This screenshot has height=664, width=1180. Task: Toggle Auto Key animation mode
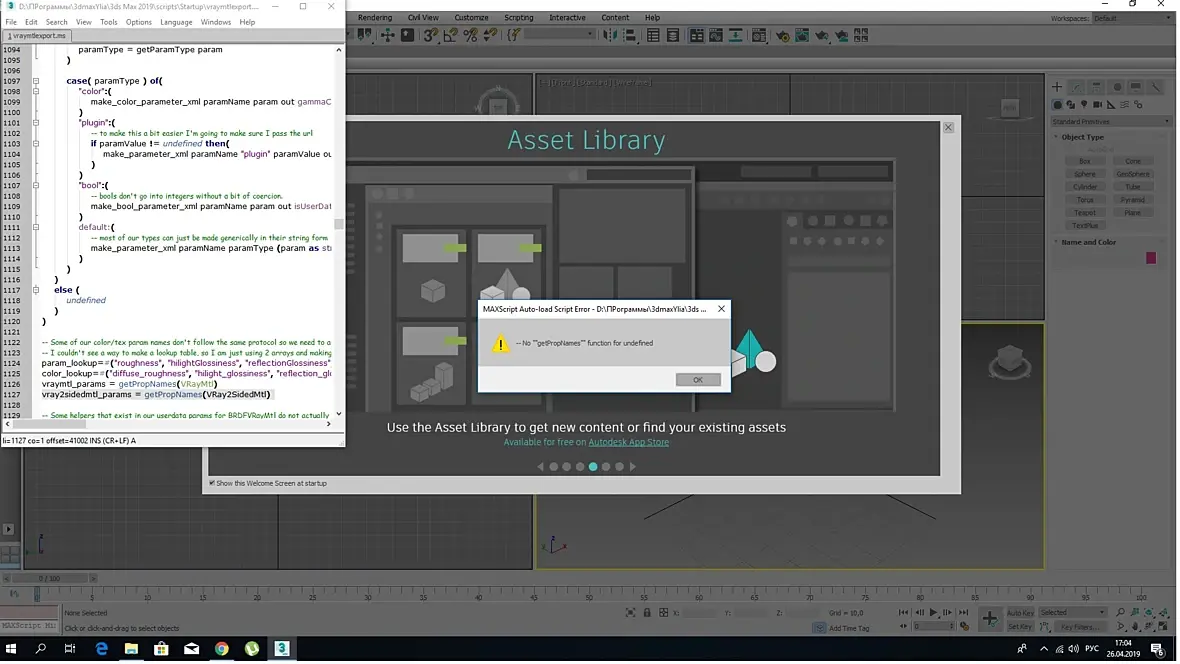(x=1020, y=612)
